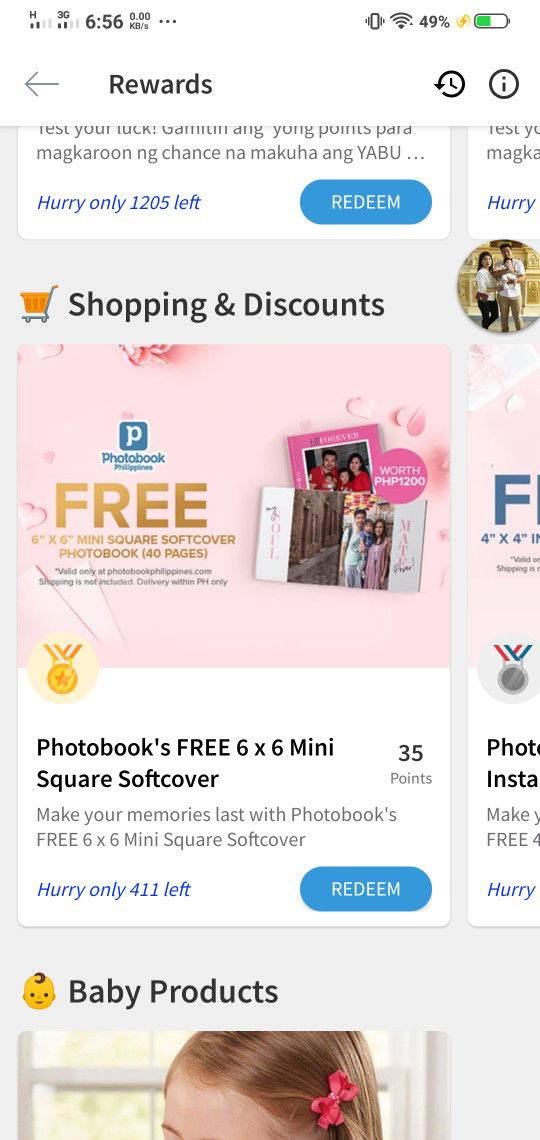Tap the battery indicator in status bar
Image resolution: width=540 pixels, height=1140 pixels.
[491, 22]
